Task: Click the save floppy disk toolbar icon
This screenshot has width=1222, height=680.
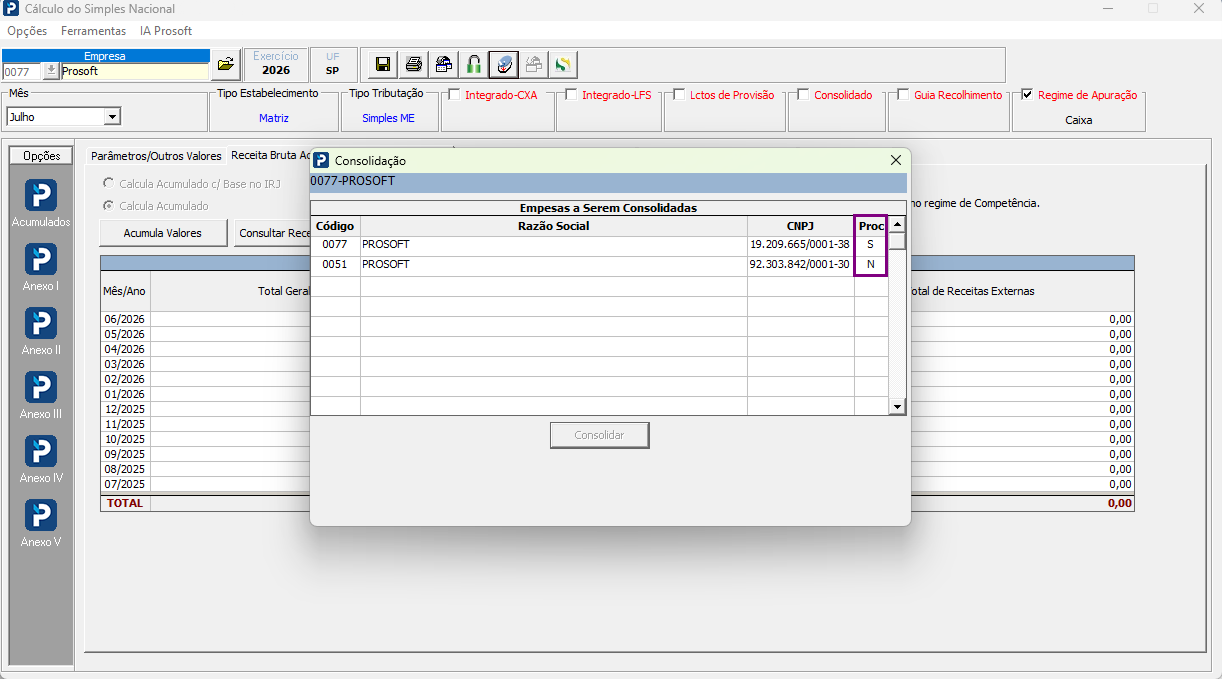Action: (x=382, y=65)
